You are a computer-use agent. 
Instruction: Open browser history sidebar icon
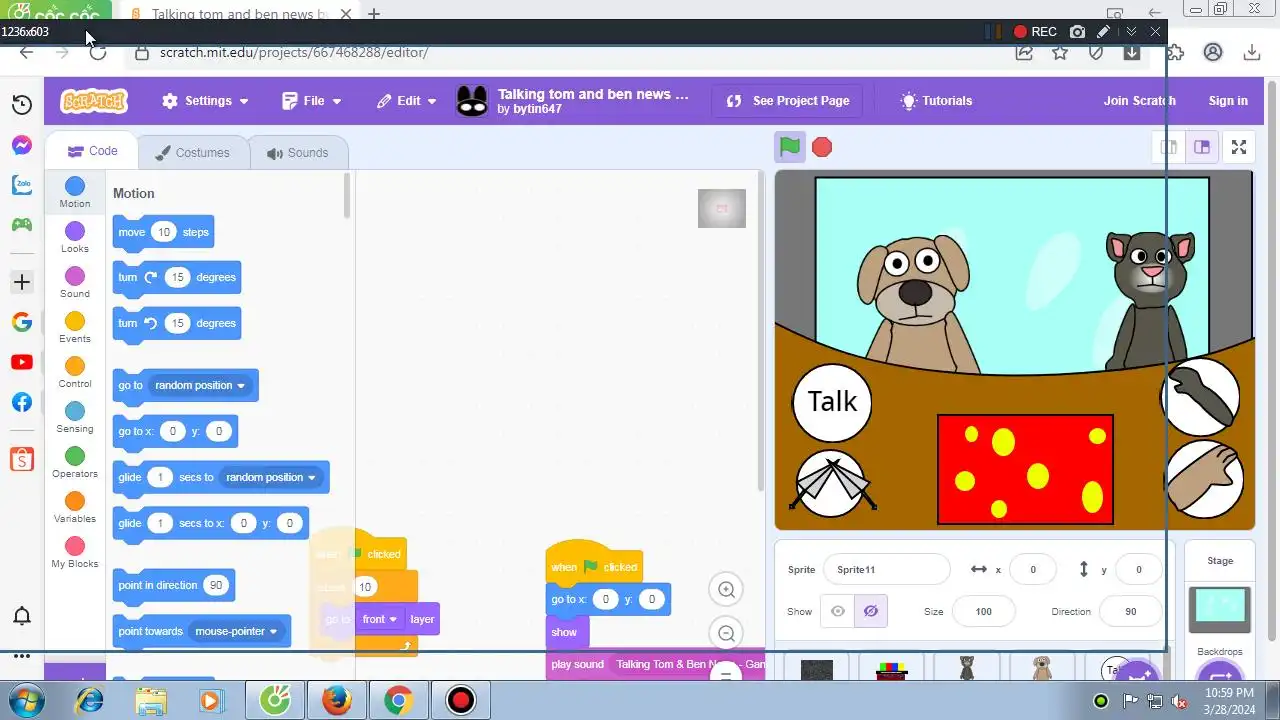[x=22, y=105]
